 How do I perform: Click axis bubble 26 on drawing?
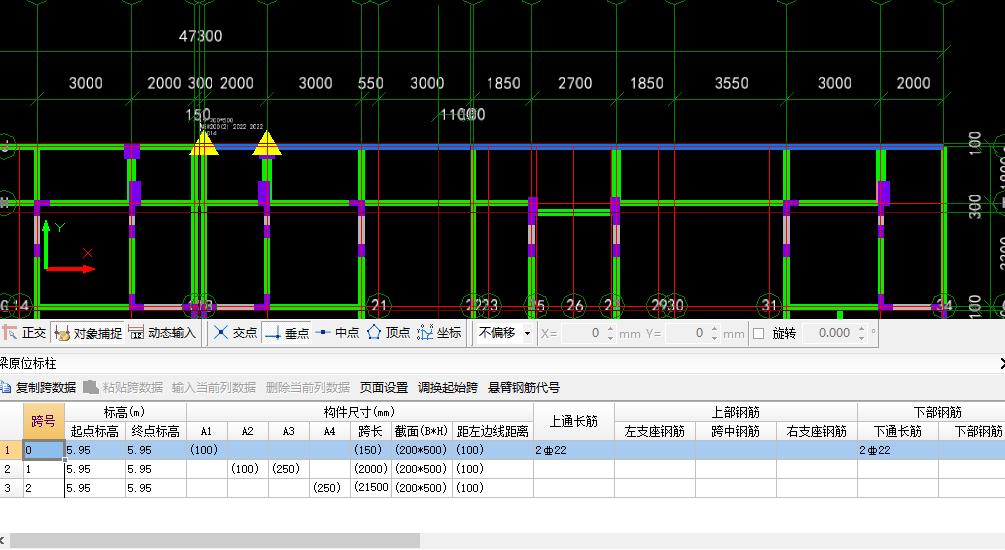click(574, 306)
